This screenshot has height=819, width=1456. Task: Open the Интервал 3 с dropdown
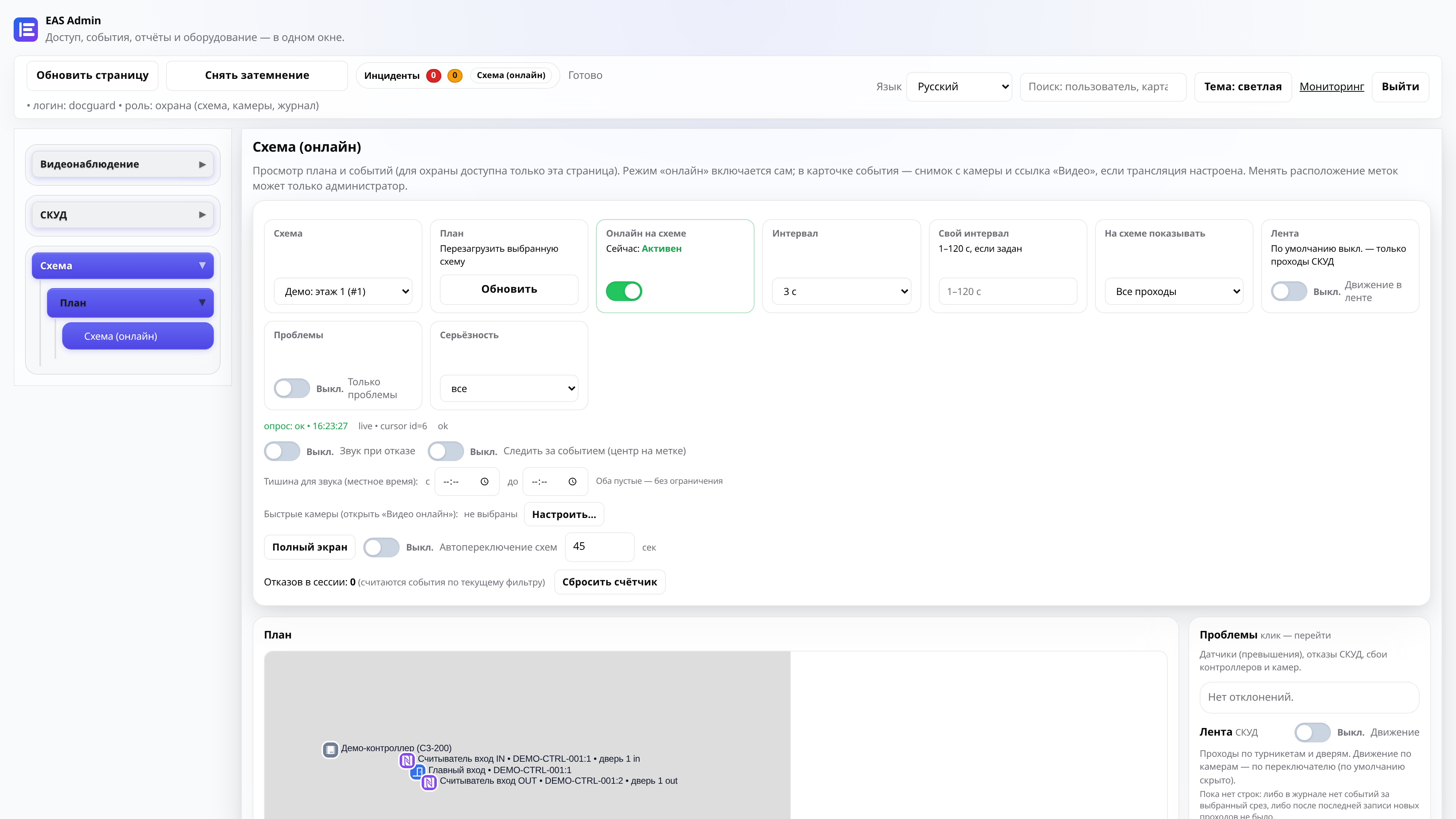[842, 291]
